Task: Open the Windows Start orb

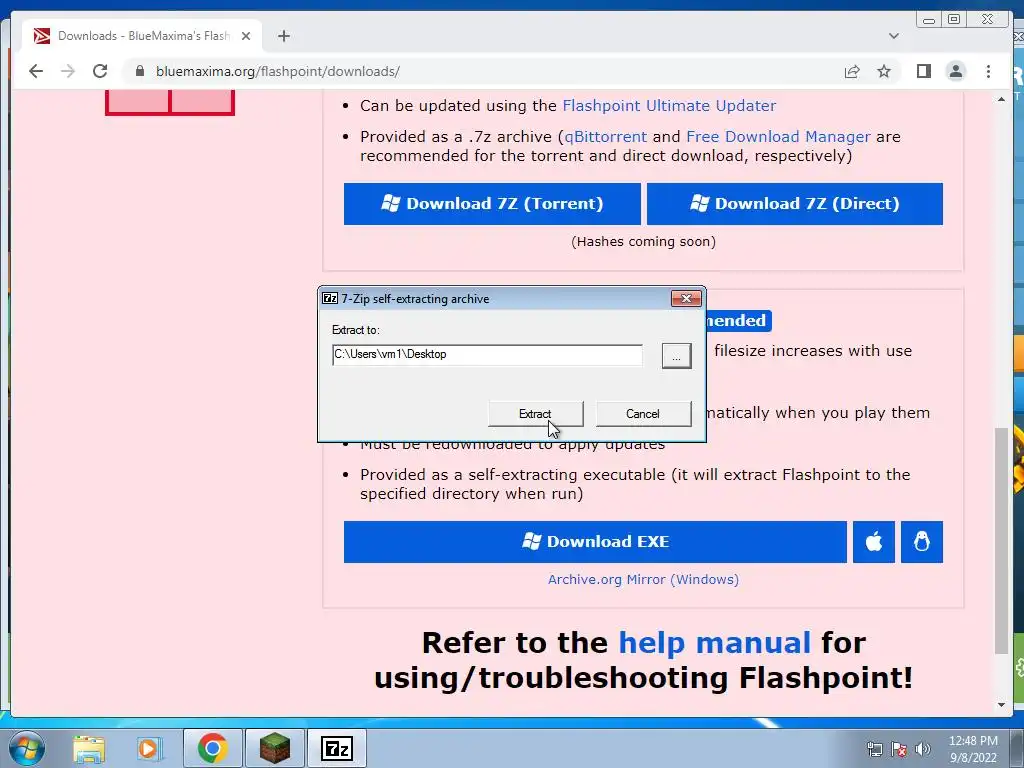Action: [x=25, y=748]
